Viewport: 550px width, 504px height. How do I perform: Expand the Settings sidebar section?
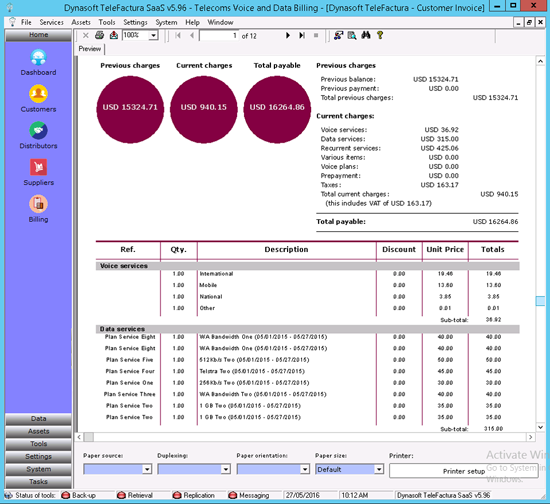38,457
